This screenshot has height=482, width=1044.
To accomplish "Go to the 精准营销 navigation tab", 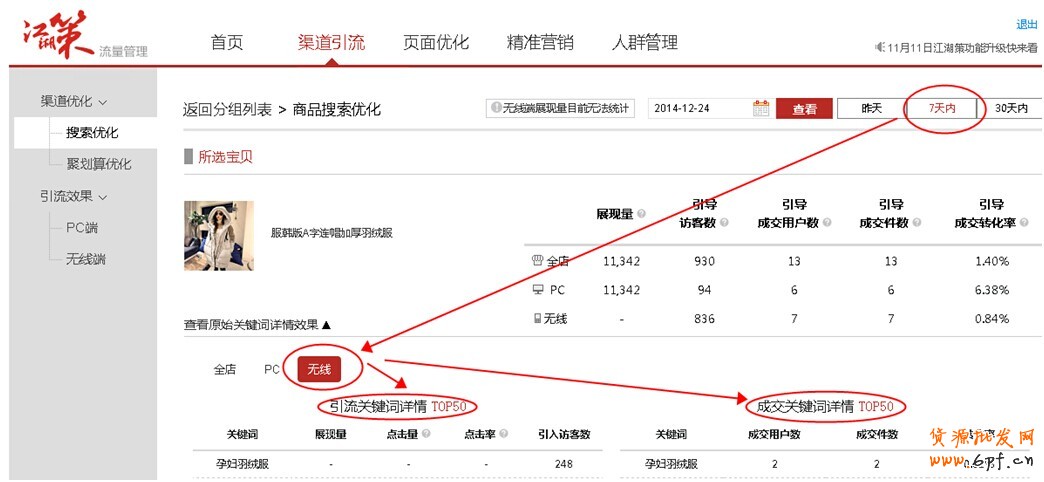I will click(540, 43).
